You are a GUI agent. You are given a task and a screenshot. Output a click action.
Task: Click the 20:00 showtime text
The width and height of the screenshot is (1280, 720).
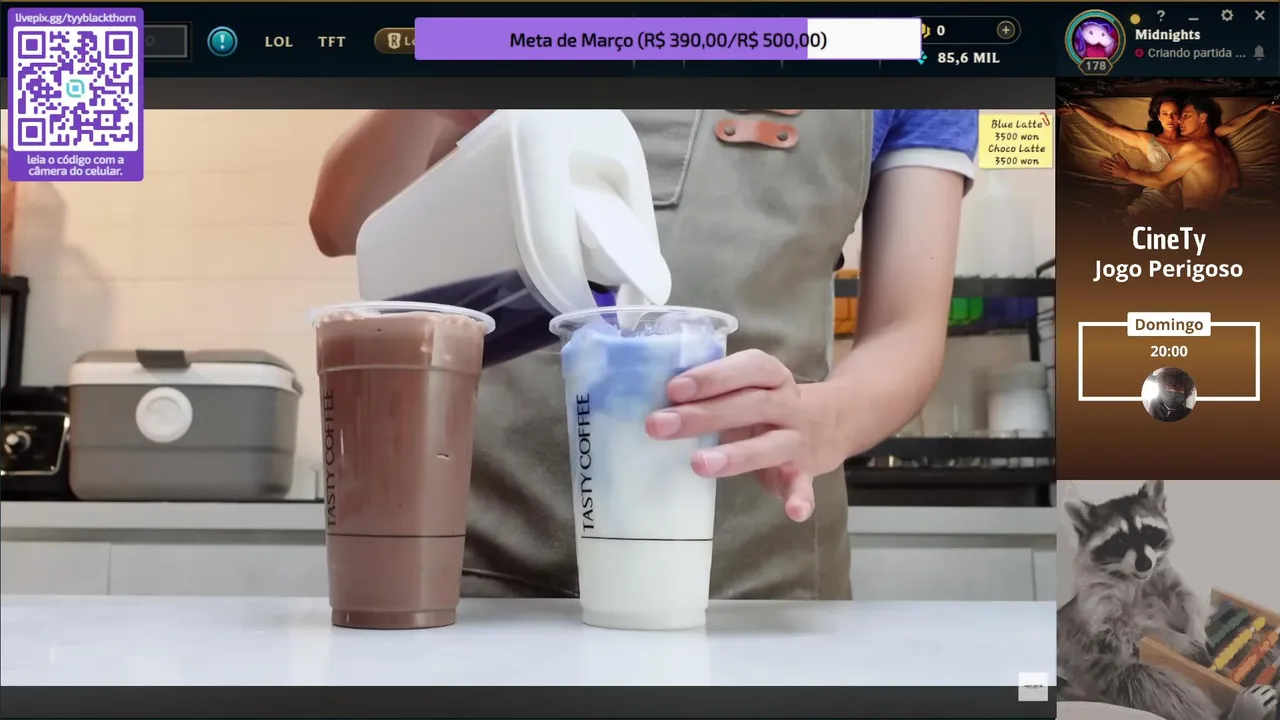click(1168, 351)
